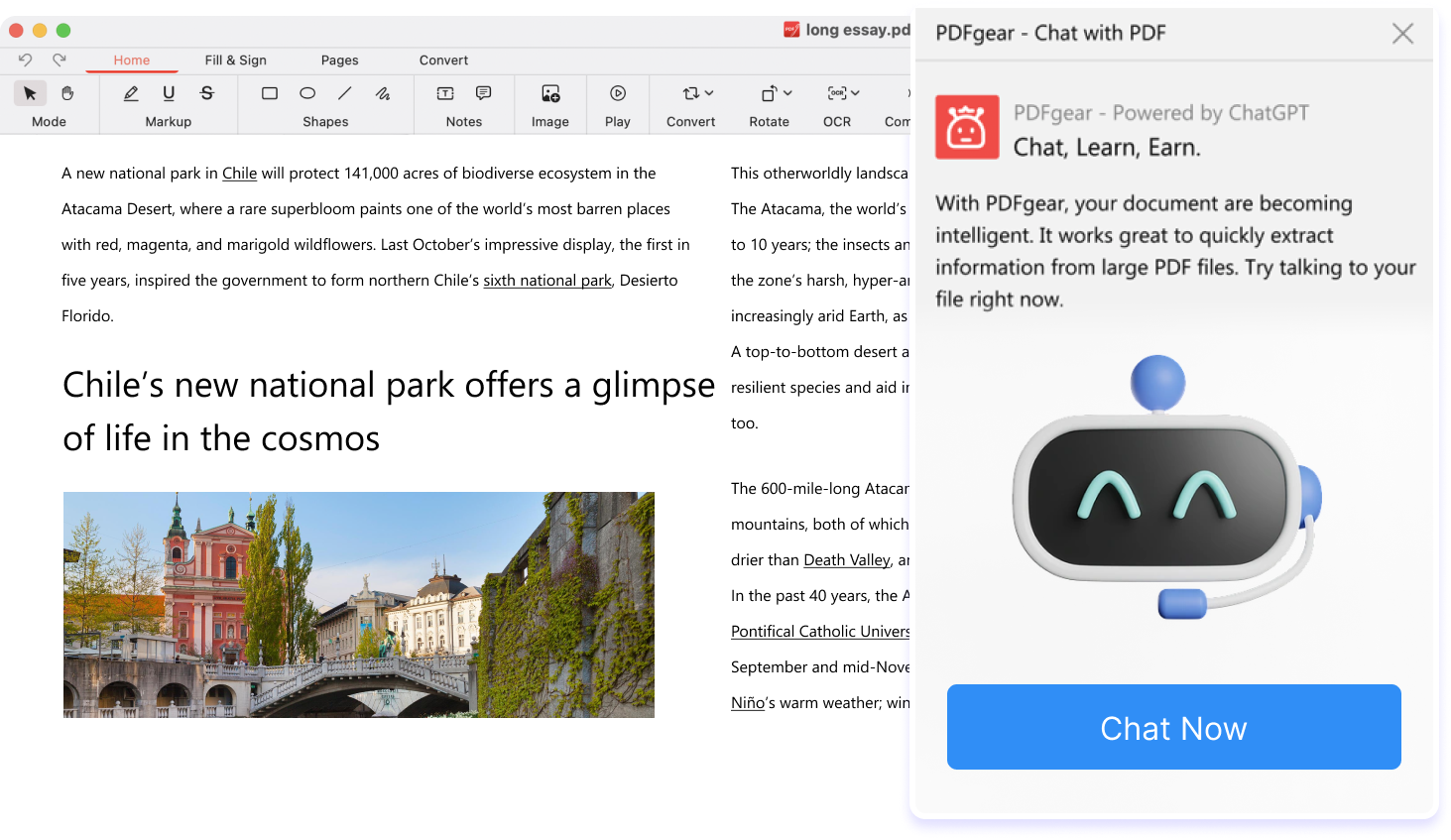The image size is (1451, 840).
Task: Open the Pages tab
Action: 339,60
